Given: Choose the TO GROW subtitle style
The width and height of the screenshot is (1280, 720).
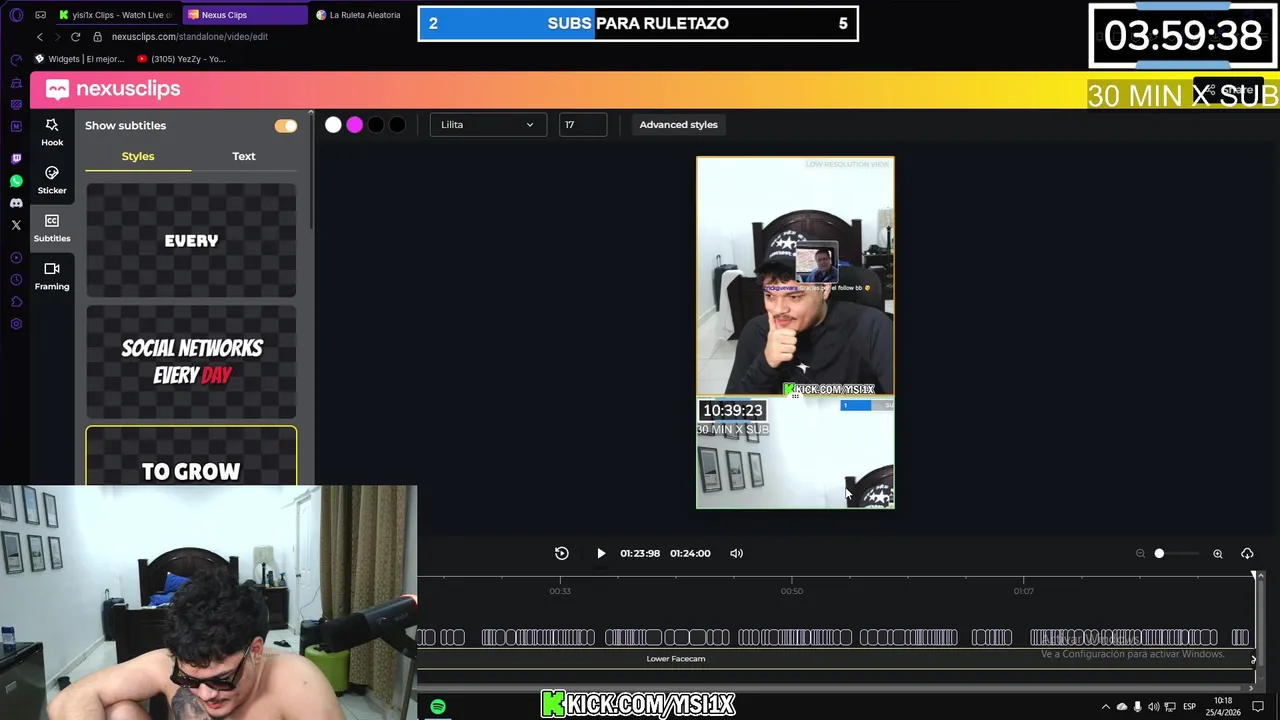Looking at the screenshot, I should coord(191,457).
